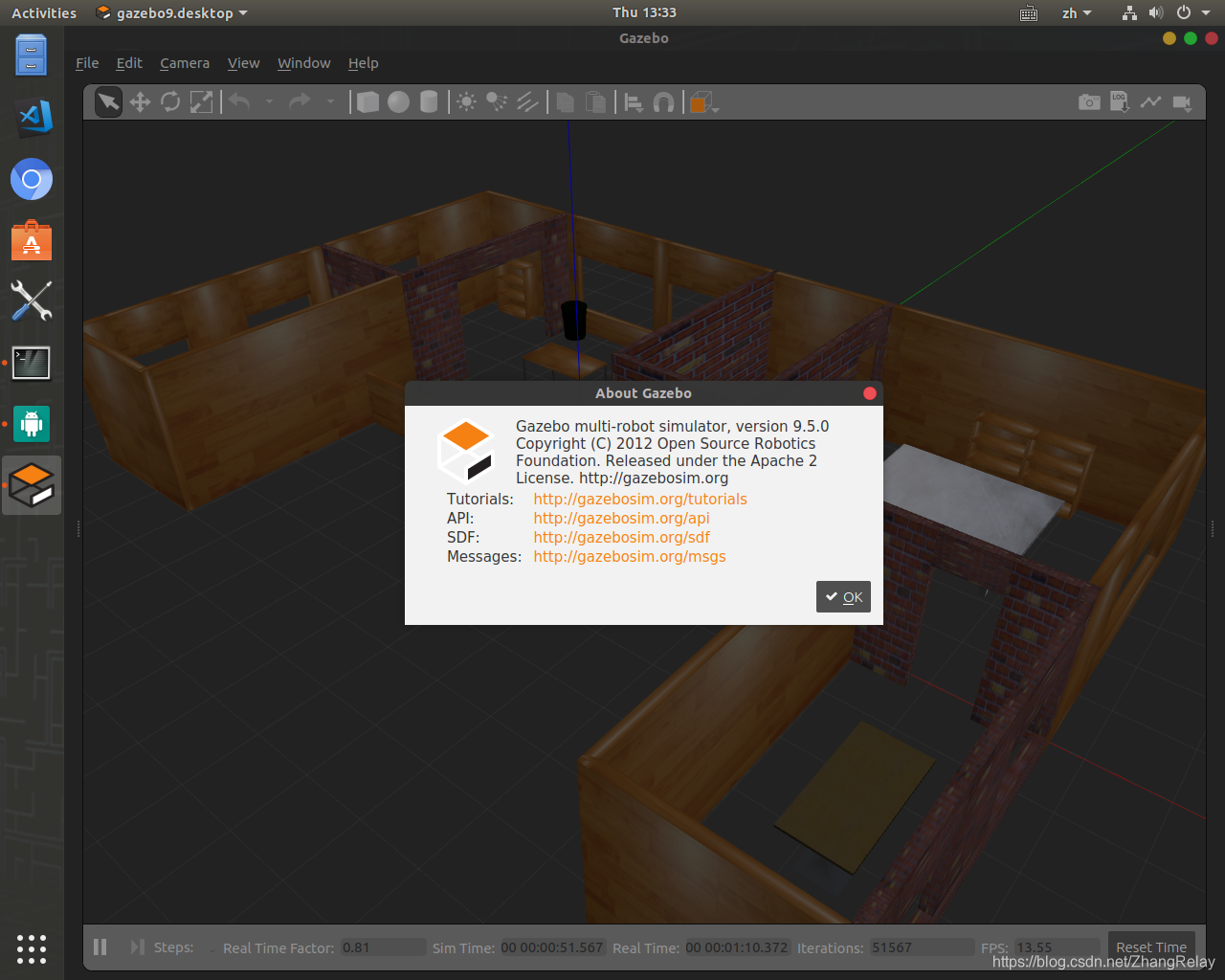Click the Thu 13:33 clock
Viewport: 1225px width, 980px height.
(x=644, y=13)
